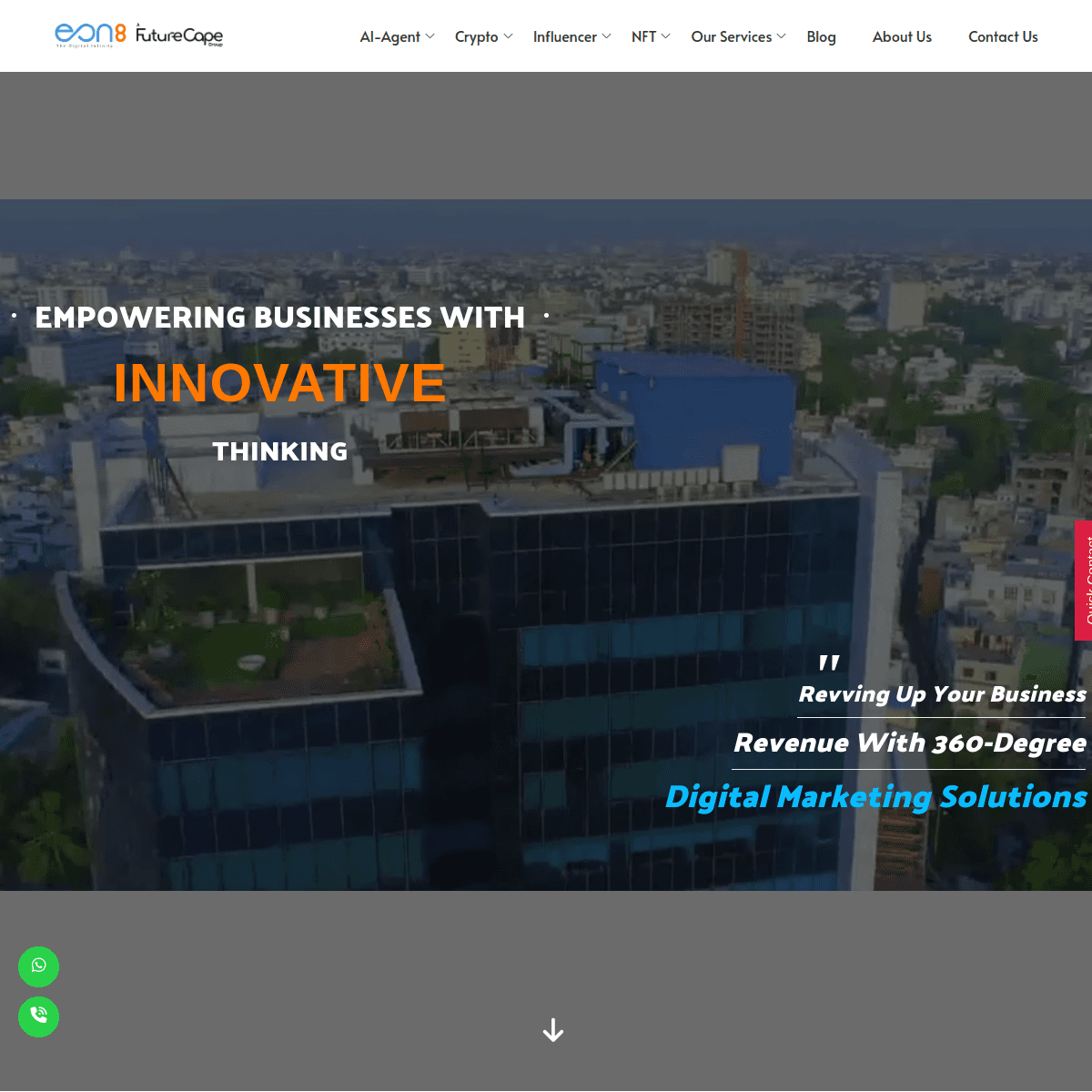
Task: Open the red Quick Contact side tab
Action: pos(1084,580)
